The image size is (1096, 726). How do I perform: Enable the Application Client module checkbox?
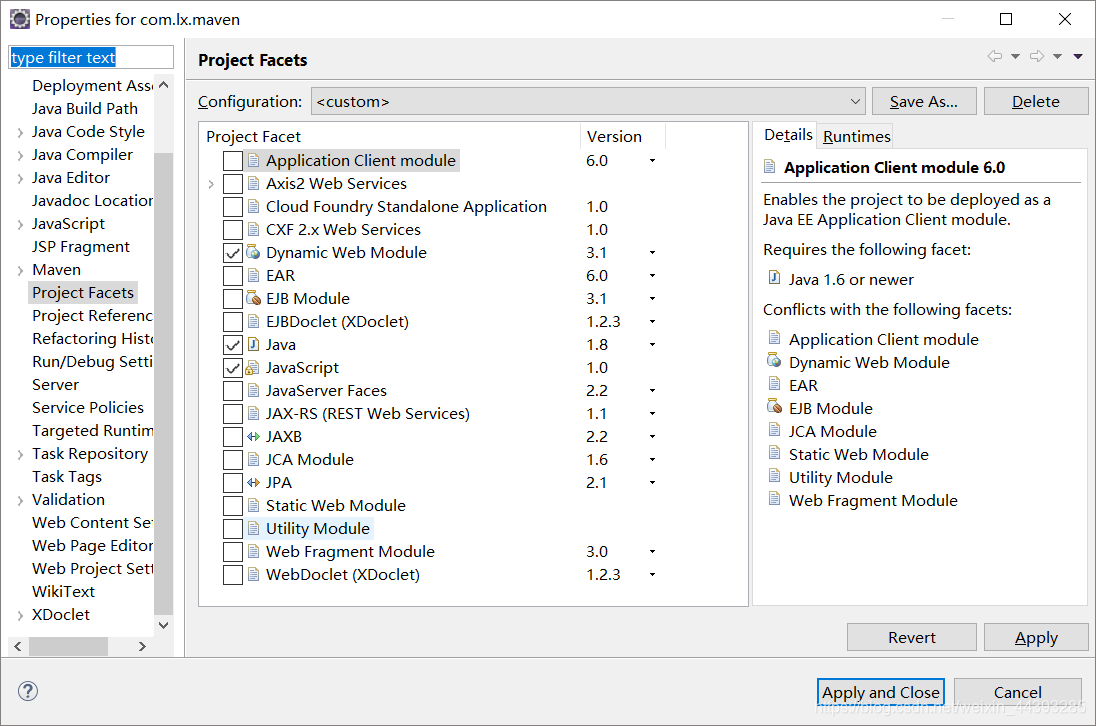(233, 161)
